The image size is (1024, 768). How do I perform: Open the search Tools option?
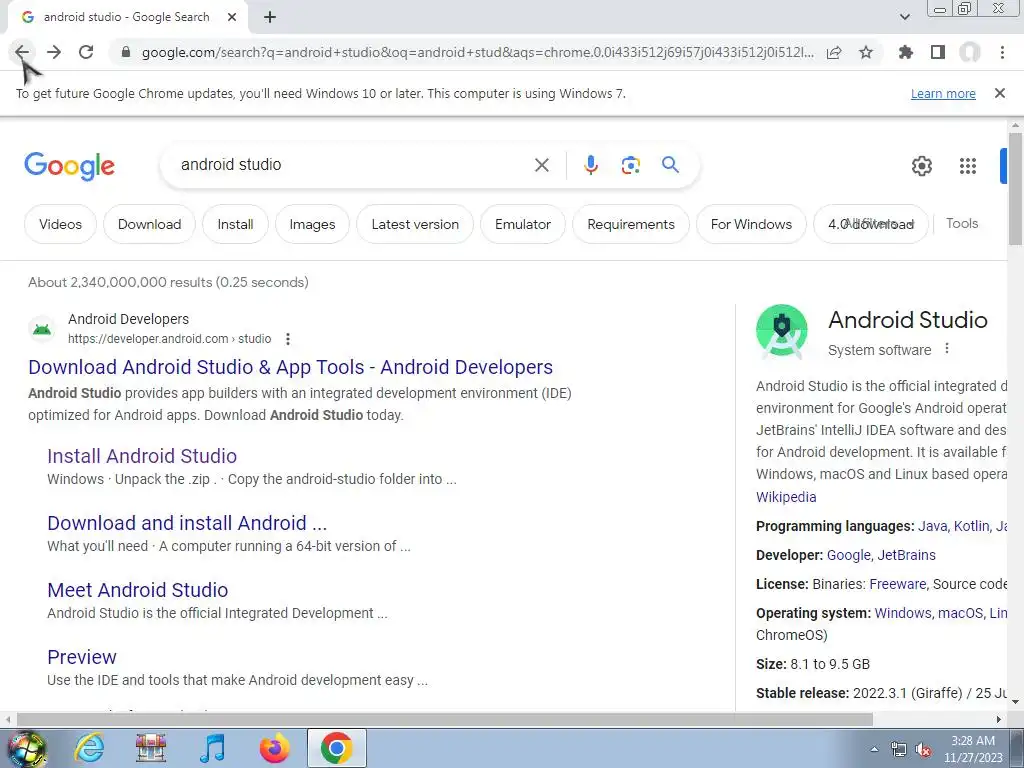962,223
